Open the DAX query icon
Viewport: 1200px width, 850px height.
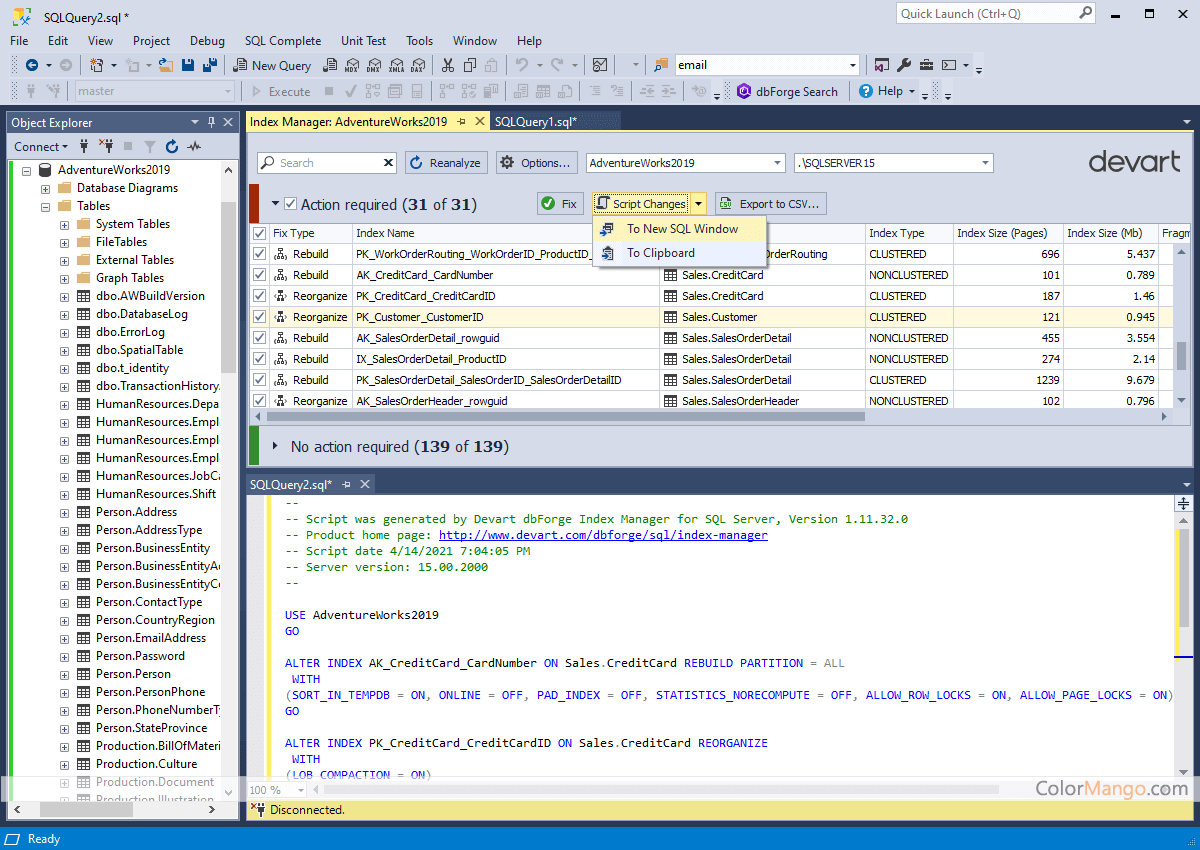coord(417,65)
